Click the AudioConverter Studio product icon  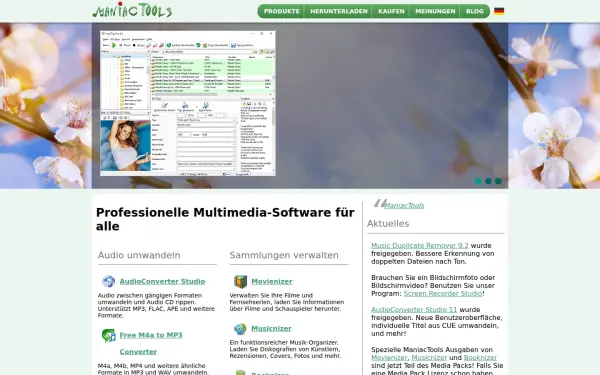[108, 281]
